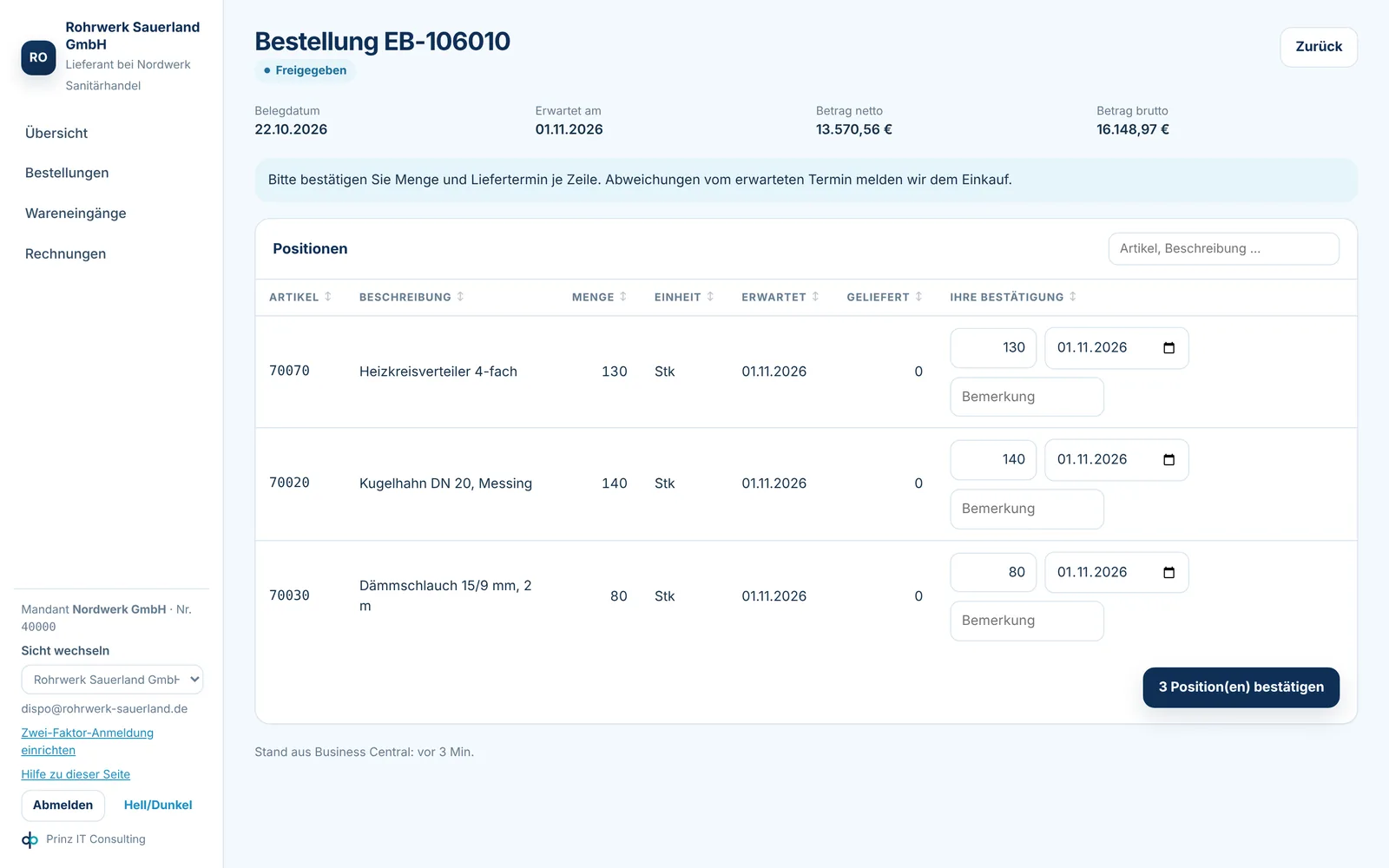Sort by Erwartet date column
Viewport: 1389px width, 868px height.
click(x=780, y=297)
